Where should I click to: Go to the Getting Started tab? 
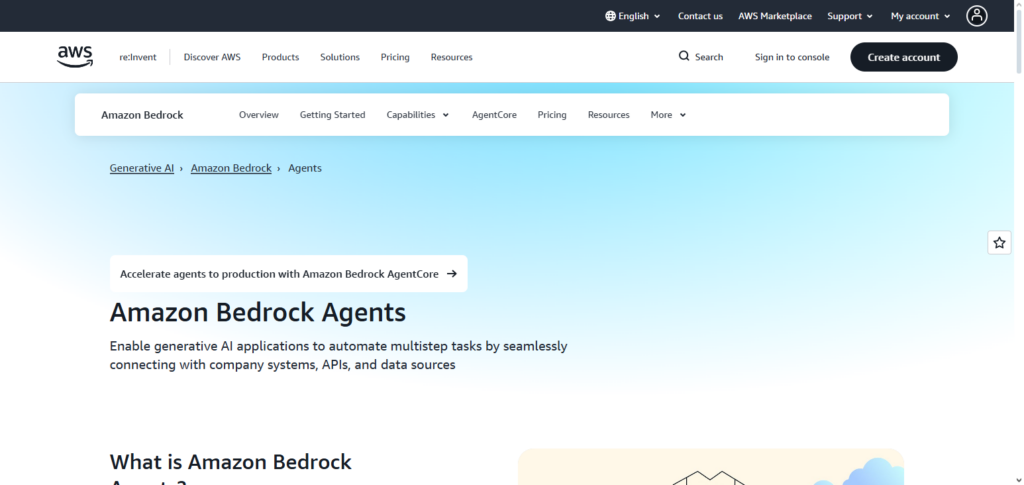[332, 115]
